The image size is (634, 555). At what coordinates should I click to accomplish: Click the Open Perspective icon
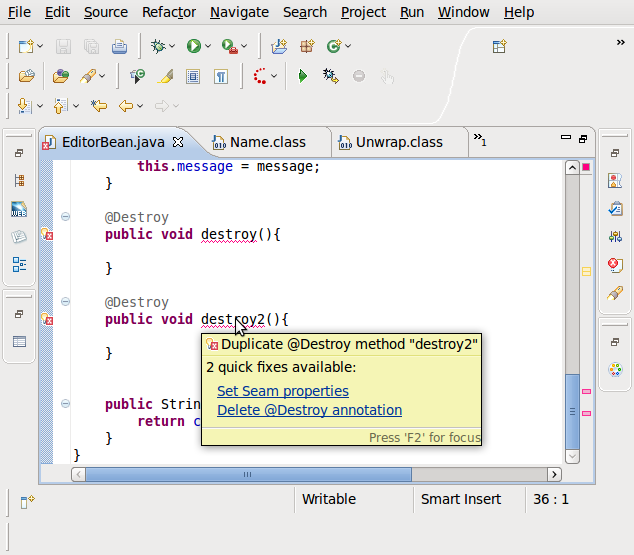point(499,46)
